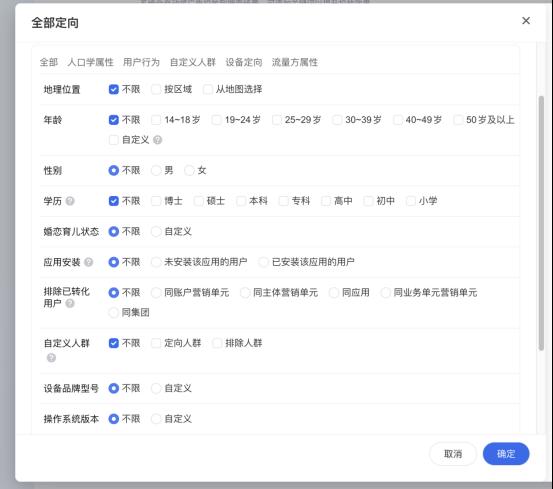The width and height of the screenshot is (553, 489).
Task: Open the 流量方属性 tab
Action: (294, 62)
